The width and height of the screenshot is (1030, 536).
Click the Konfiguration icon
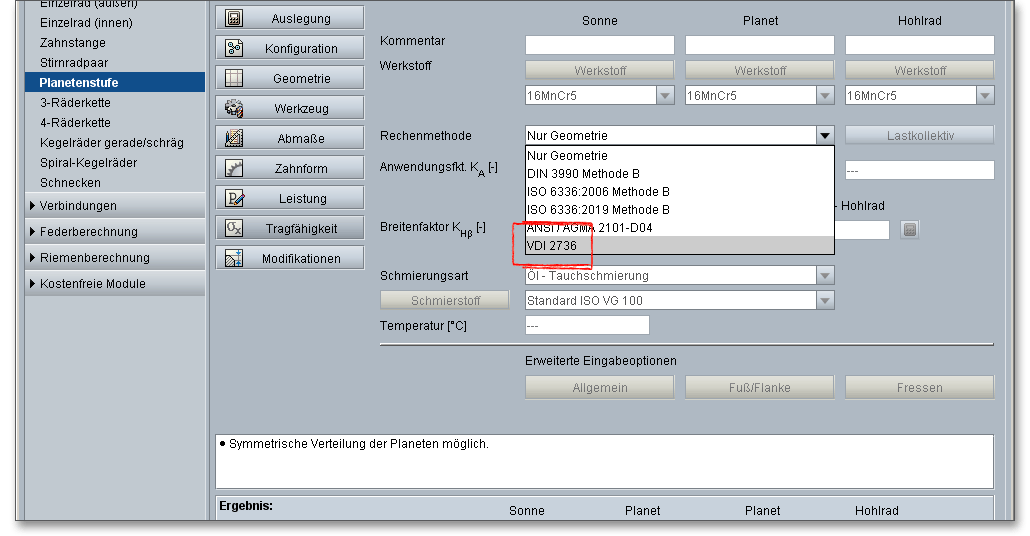234,48
